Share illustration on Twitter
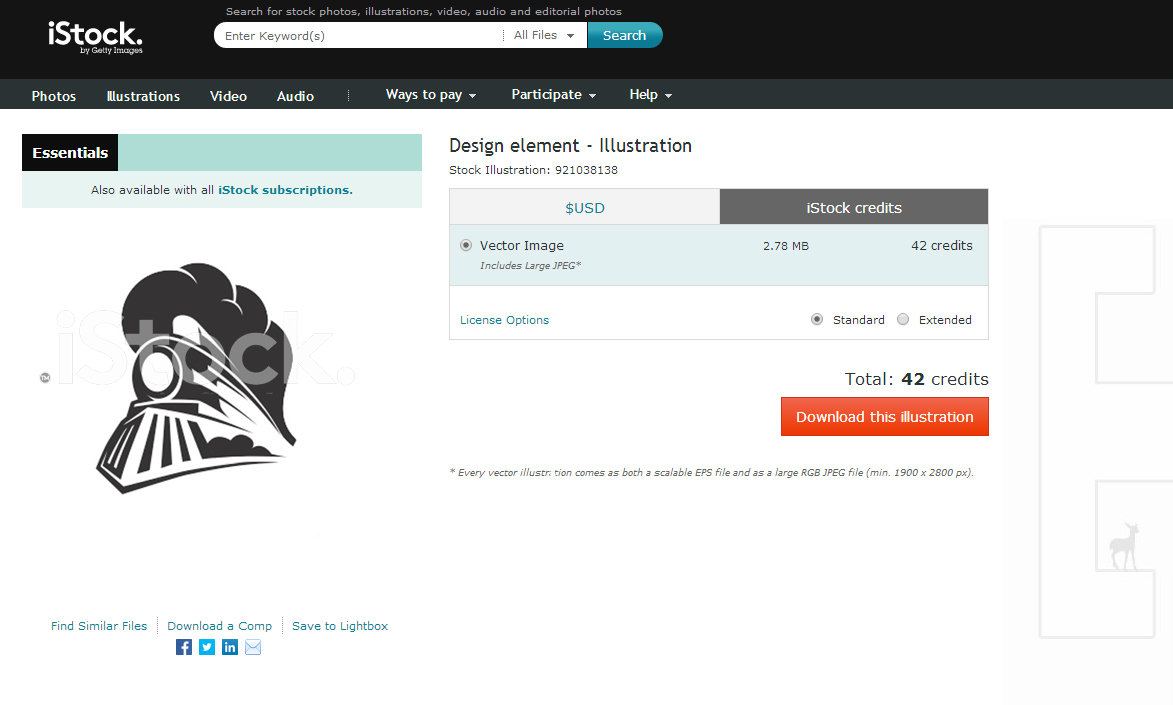This screenshot has width=1173, height=705. 207,647
